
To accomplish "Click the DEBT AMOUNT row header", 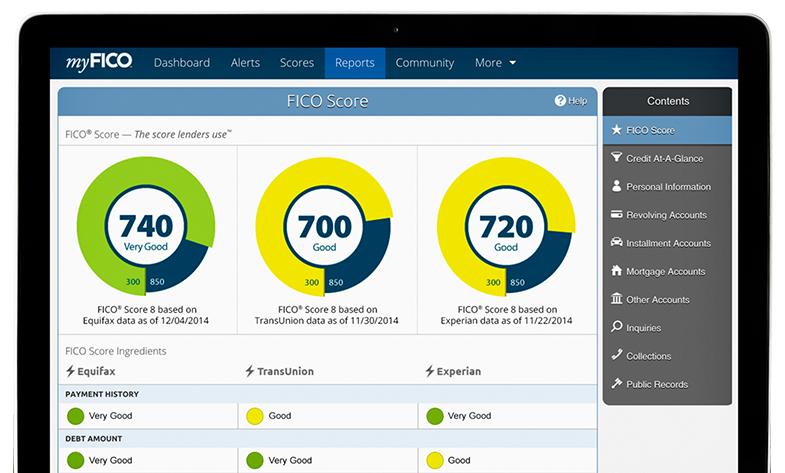I will tap(328, 438).
